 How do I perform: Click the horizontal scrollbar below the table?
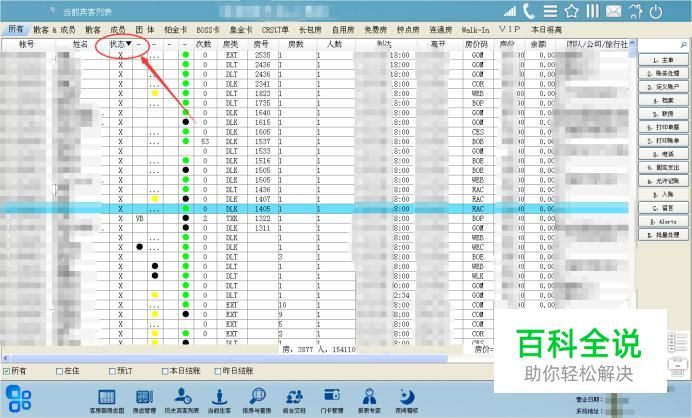(x=229, y=358)
